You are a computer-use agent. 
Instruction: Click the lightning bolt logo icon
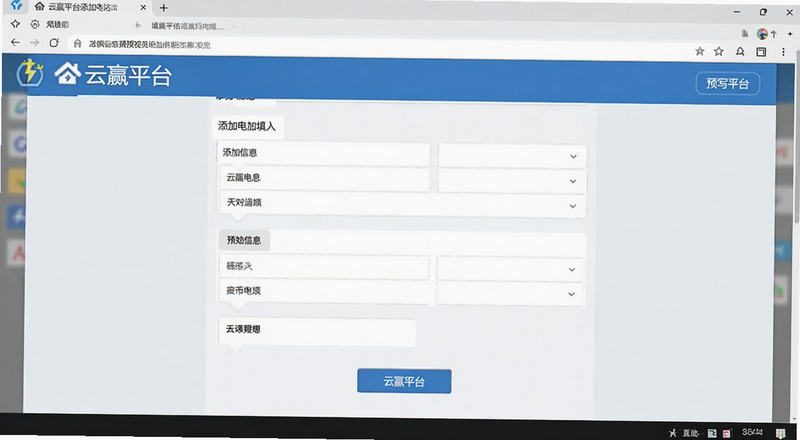coord(30,72)
